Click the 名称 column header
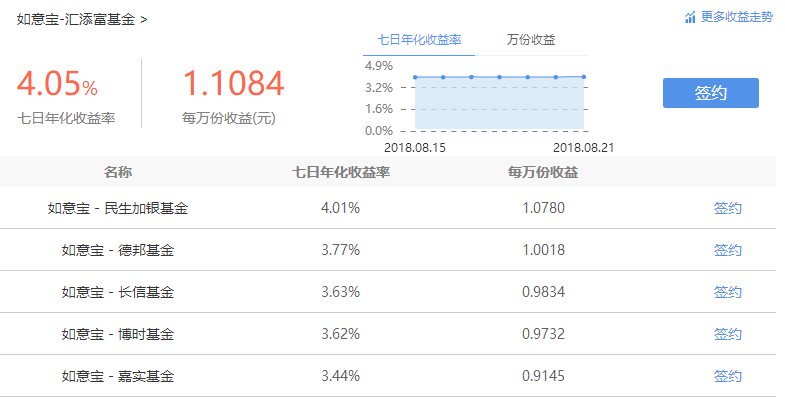Image resolution: width=785 pixels, height=400 pixels. (118, 172)
